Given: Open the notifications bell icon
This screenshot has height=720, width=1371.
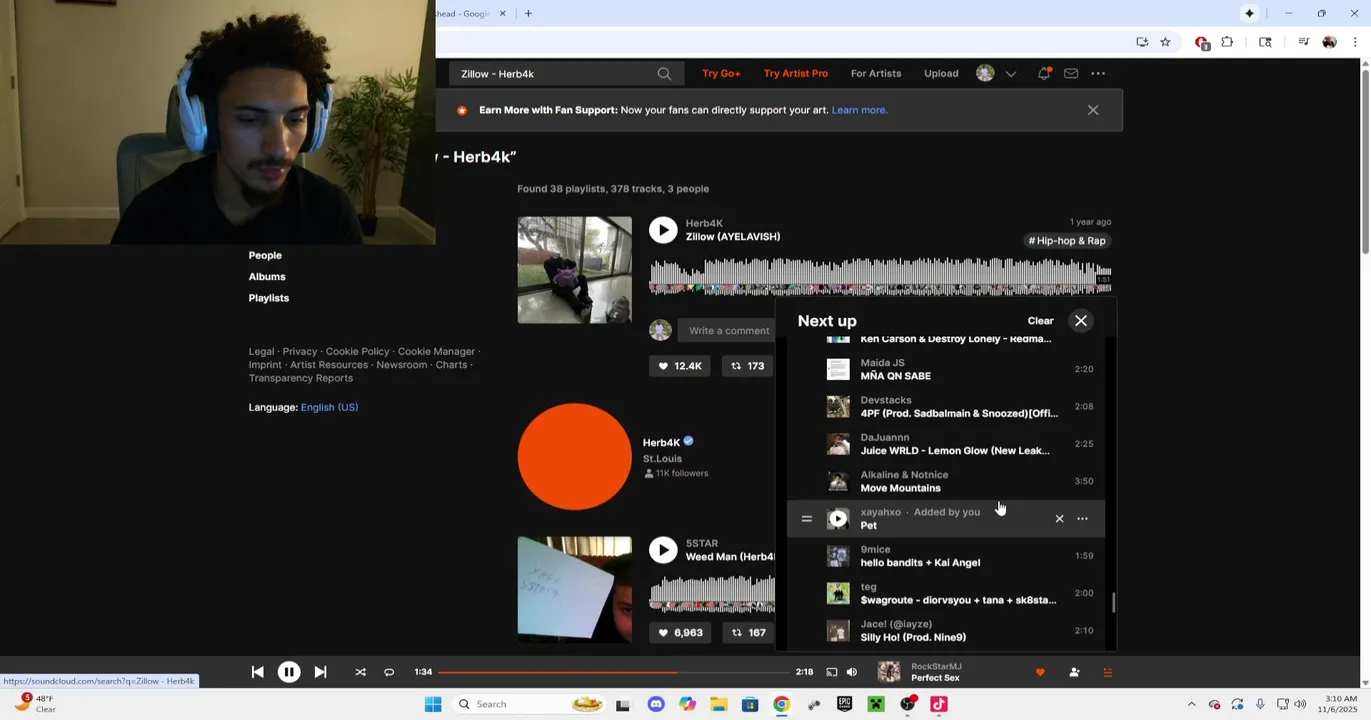Looking at the screenshot, I should (x=1044, y=74).
